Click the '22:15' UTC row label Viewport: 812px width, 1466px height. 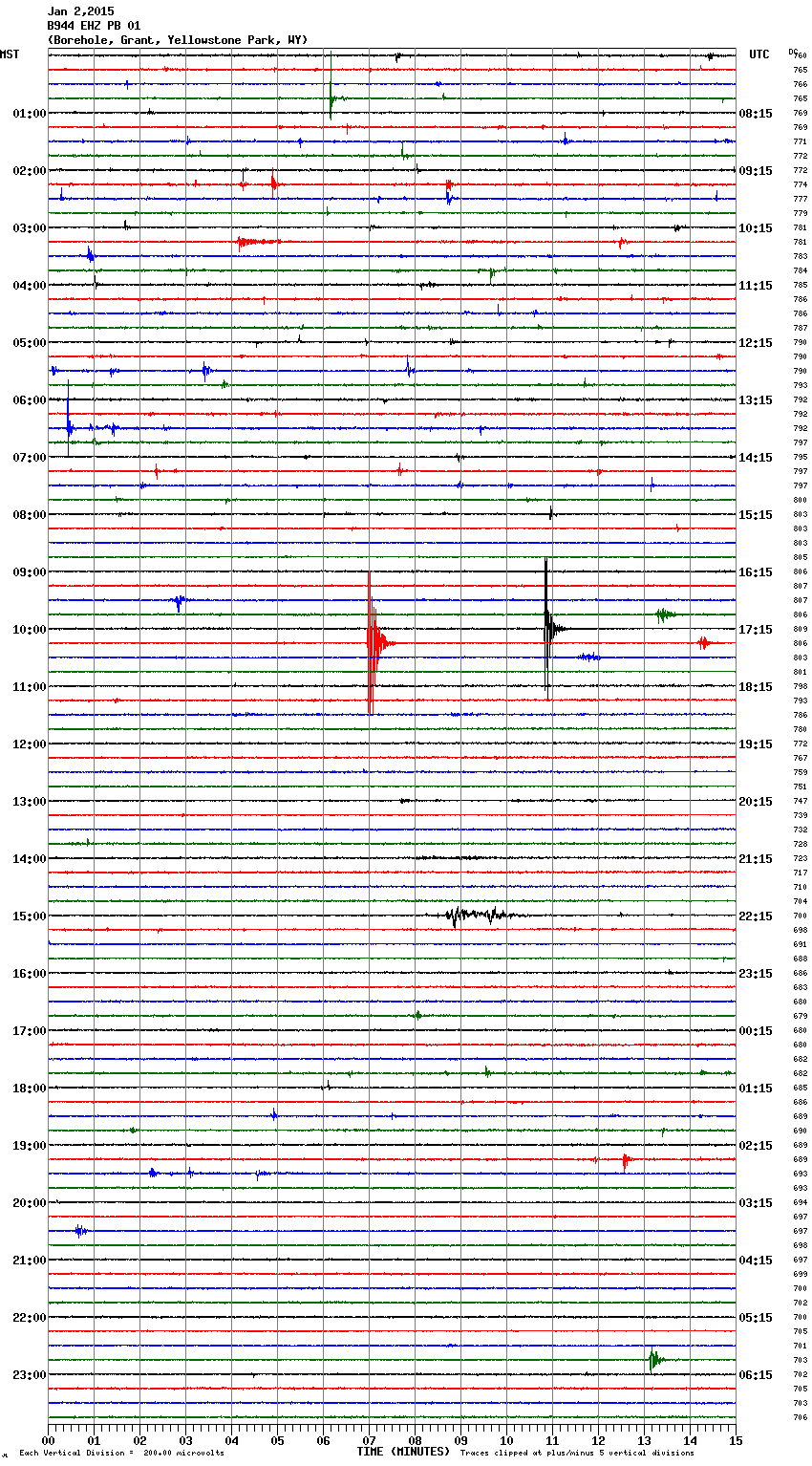pyautogui.click(x=756, y=916)
